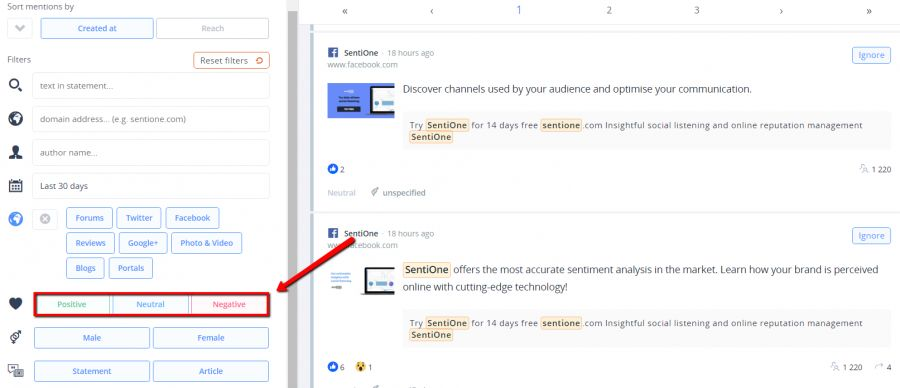Open the sort order dropdown arrow
Image resolution: width=900 pixels, height=388 pixels.
click(20, 28)
